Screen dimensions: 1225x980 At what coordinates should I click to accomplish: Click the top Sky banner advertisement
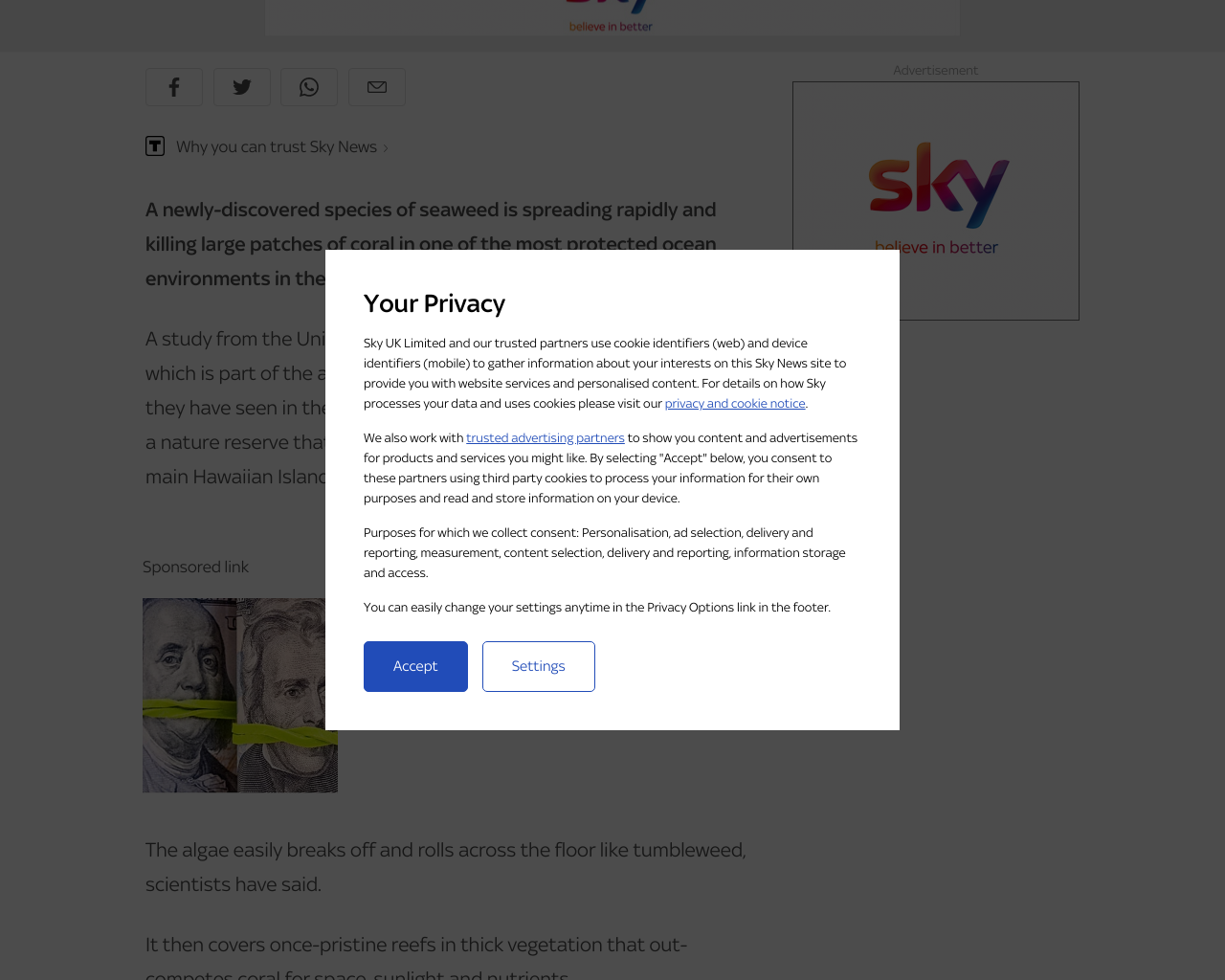(x=612, y=17)
